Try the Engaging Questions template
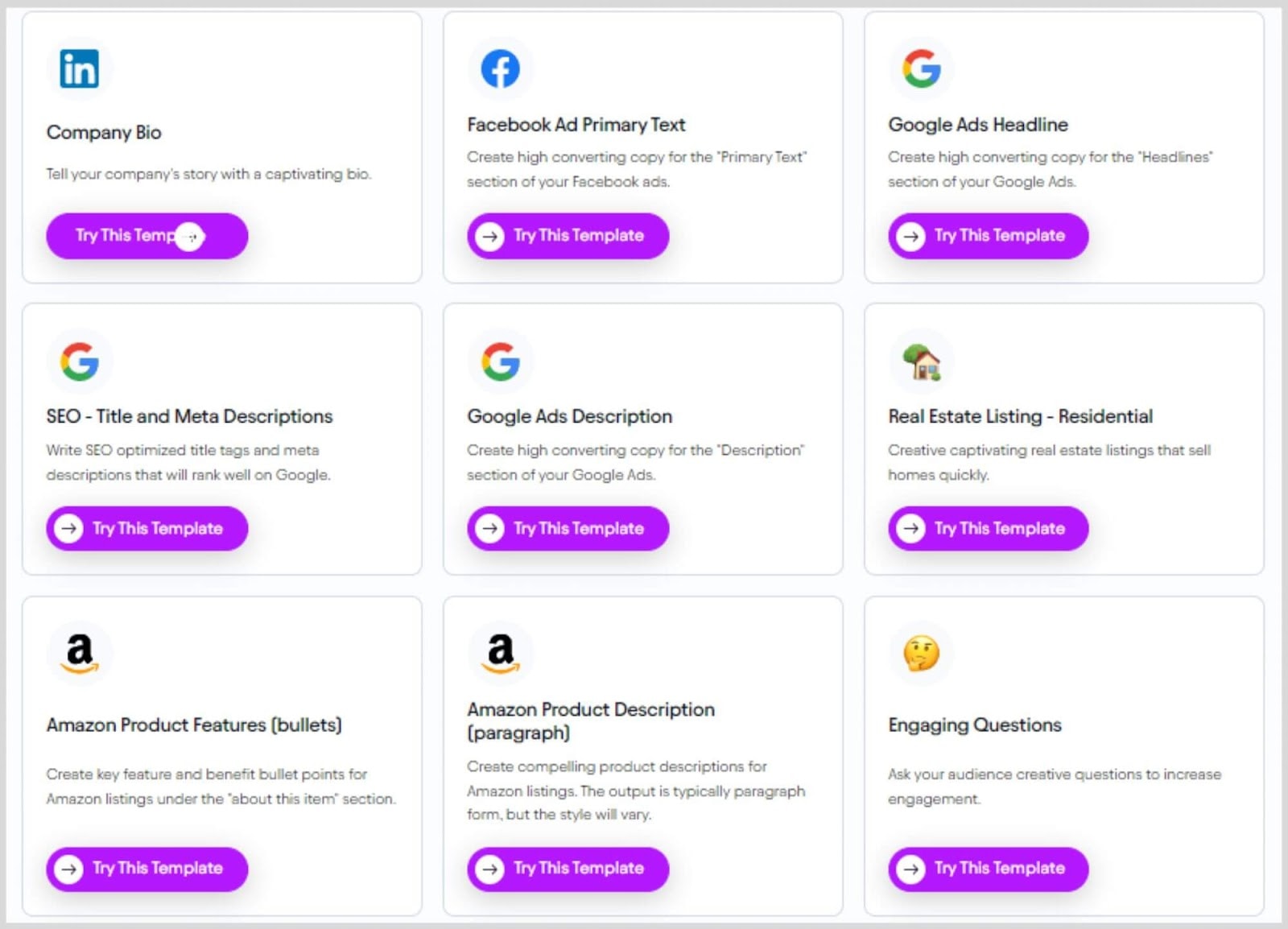 [989, 869]
